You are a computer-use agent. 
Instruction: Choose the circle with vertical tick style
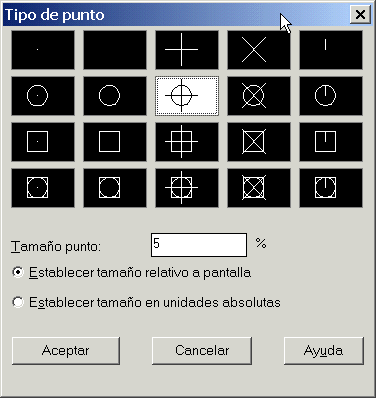[331, 96]
